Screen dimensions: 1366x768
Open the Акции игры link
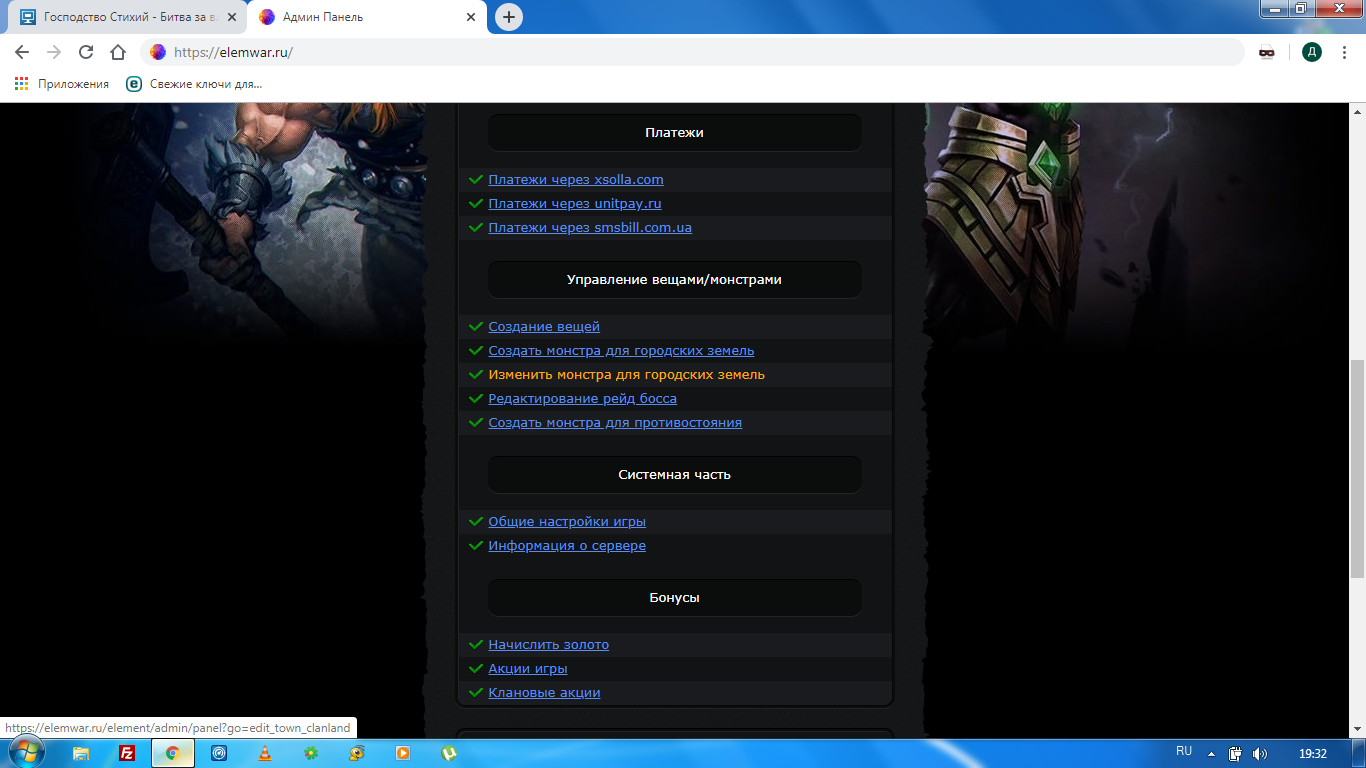[x=528, y=669]
